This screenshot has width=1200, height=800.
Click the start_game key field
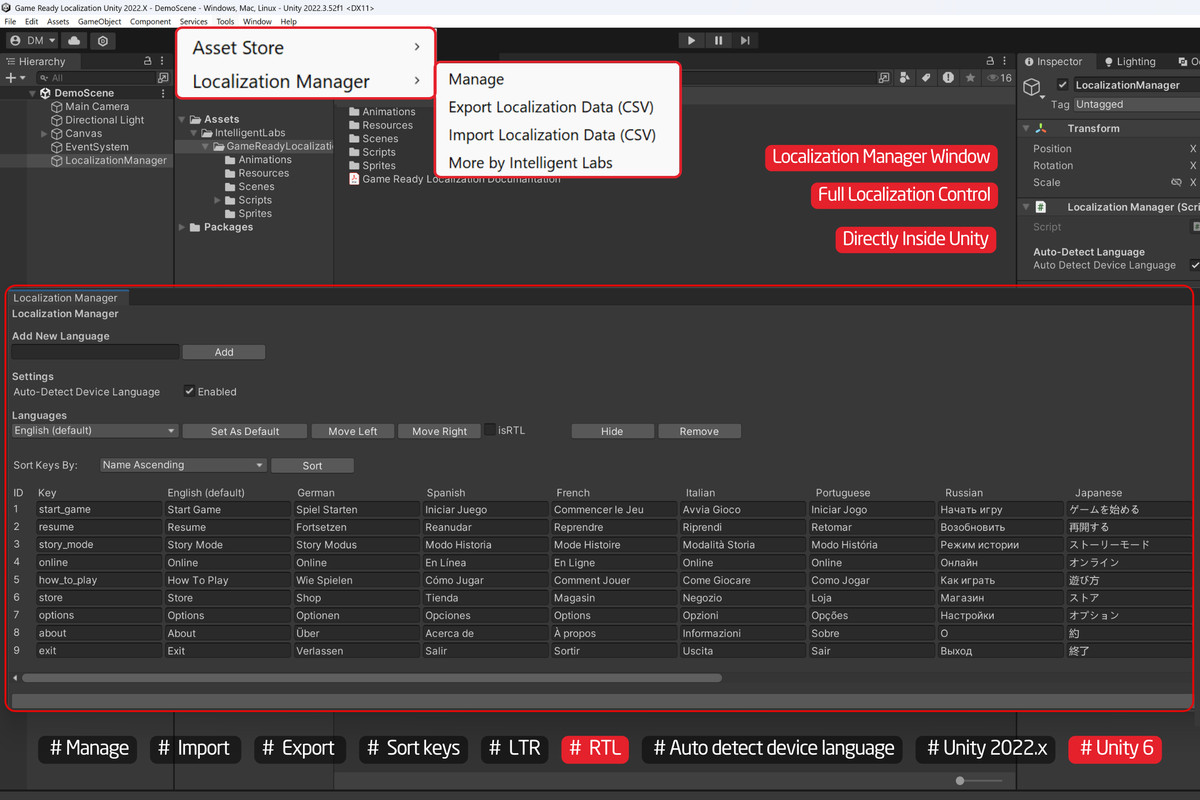(98, 509)
